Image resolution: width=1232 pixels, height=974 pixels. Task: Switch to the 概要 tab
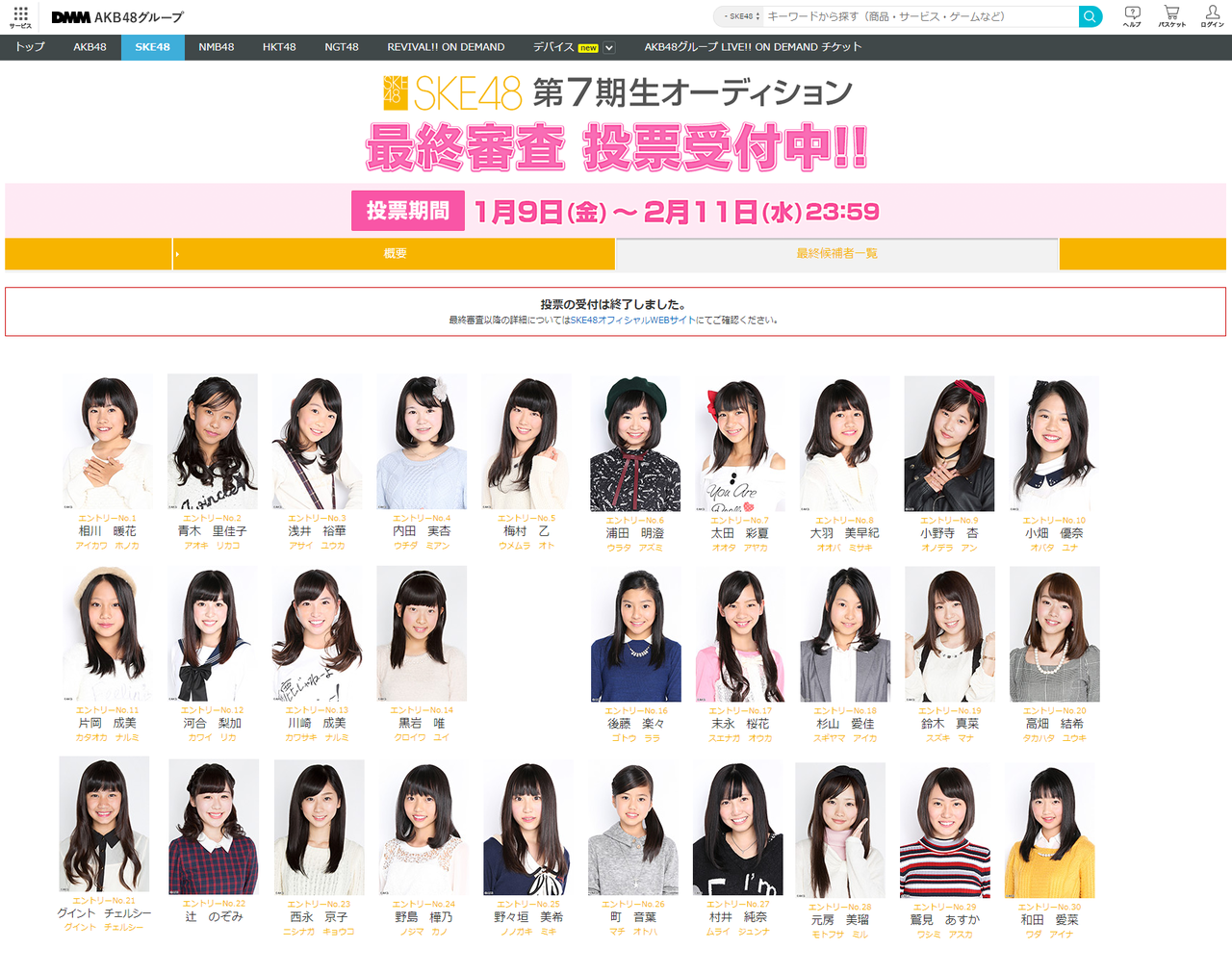(395, 254)
